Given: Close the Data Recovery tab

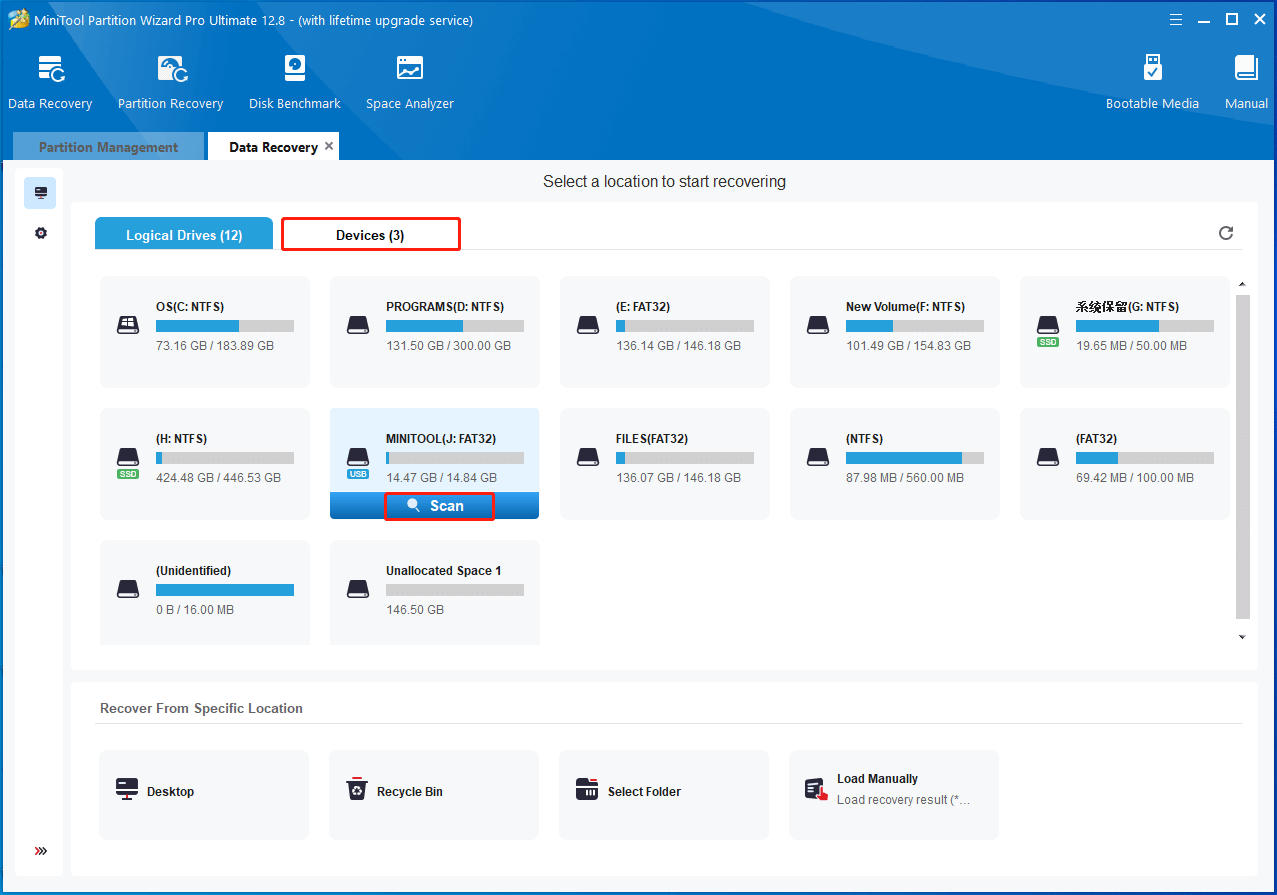Looking at the screenshot, I should [329, 146].
